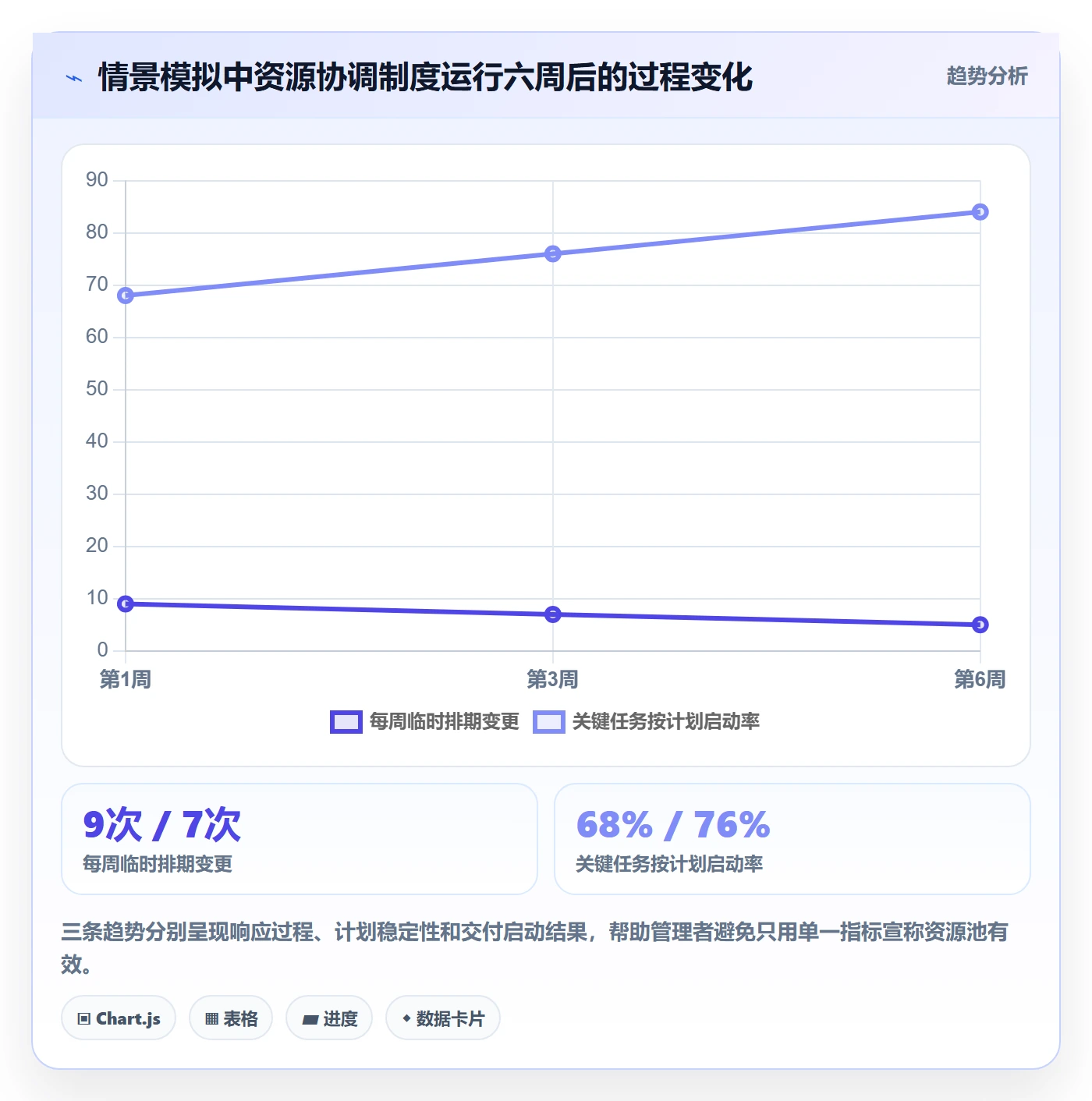Click the 第1周 point on 排期变更 line

point(126,604)
